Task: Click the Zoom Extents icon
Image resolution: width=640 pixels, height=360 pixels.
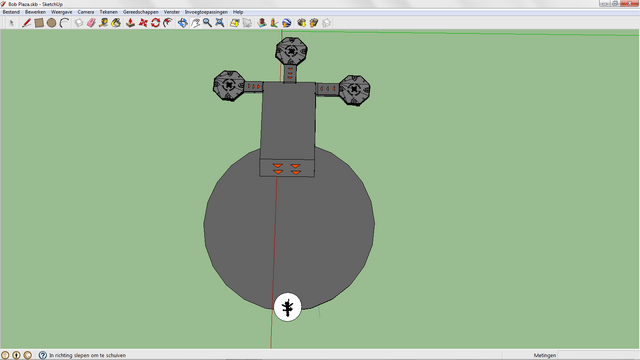Action: (x=220, y=23)
